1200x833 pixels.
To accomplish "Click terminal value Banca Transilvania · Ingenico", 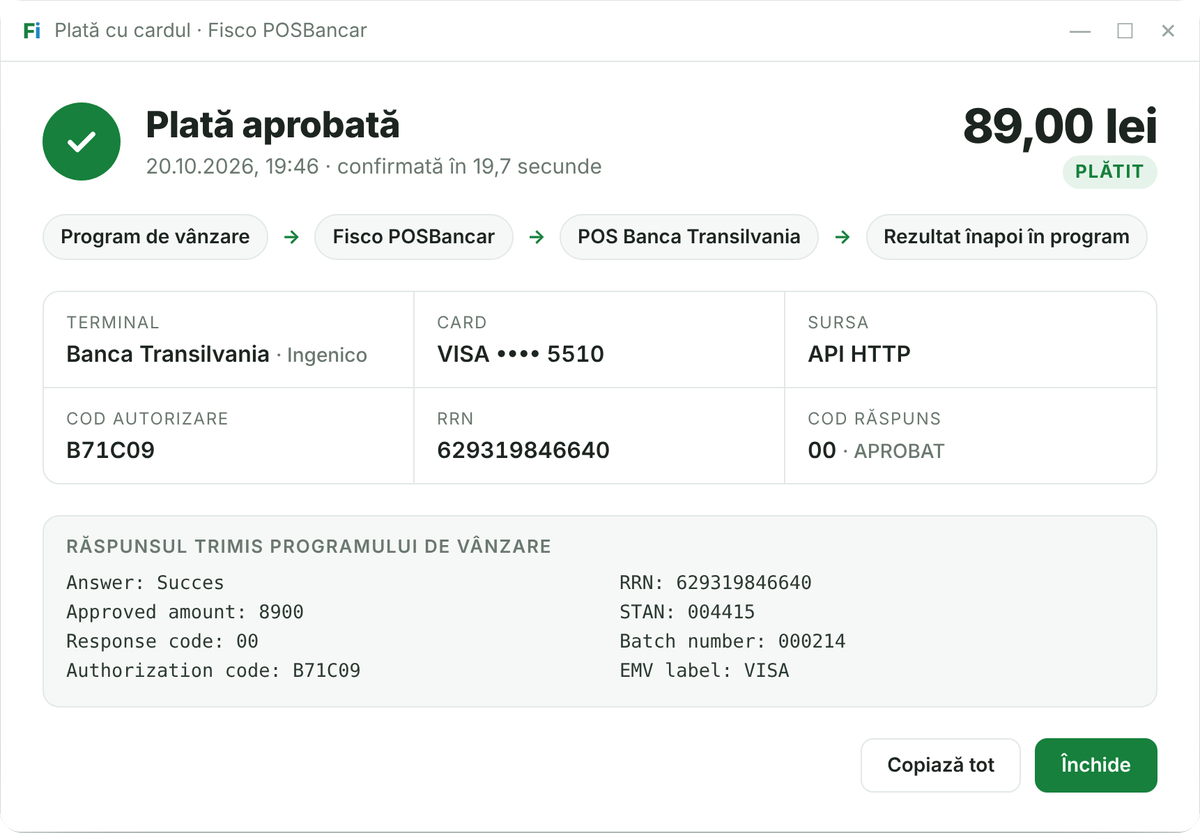I will tap(217, 354).
